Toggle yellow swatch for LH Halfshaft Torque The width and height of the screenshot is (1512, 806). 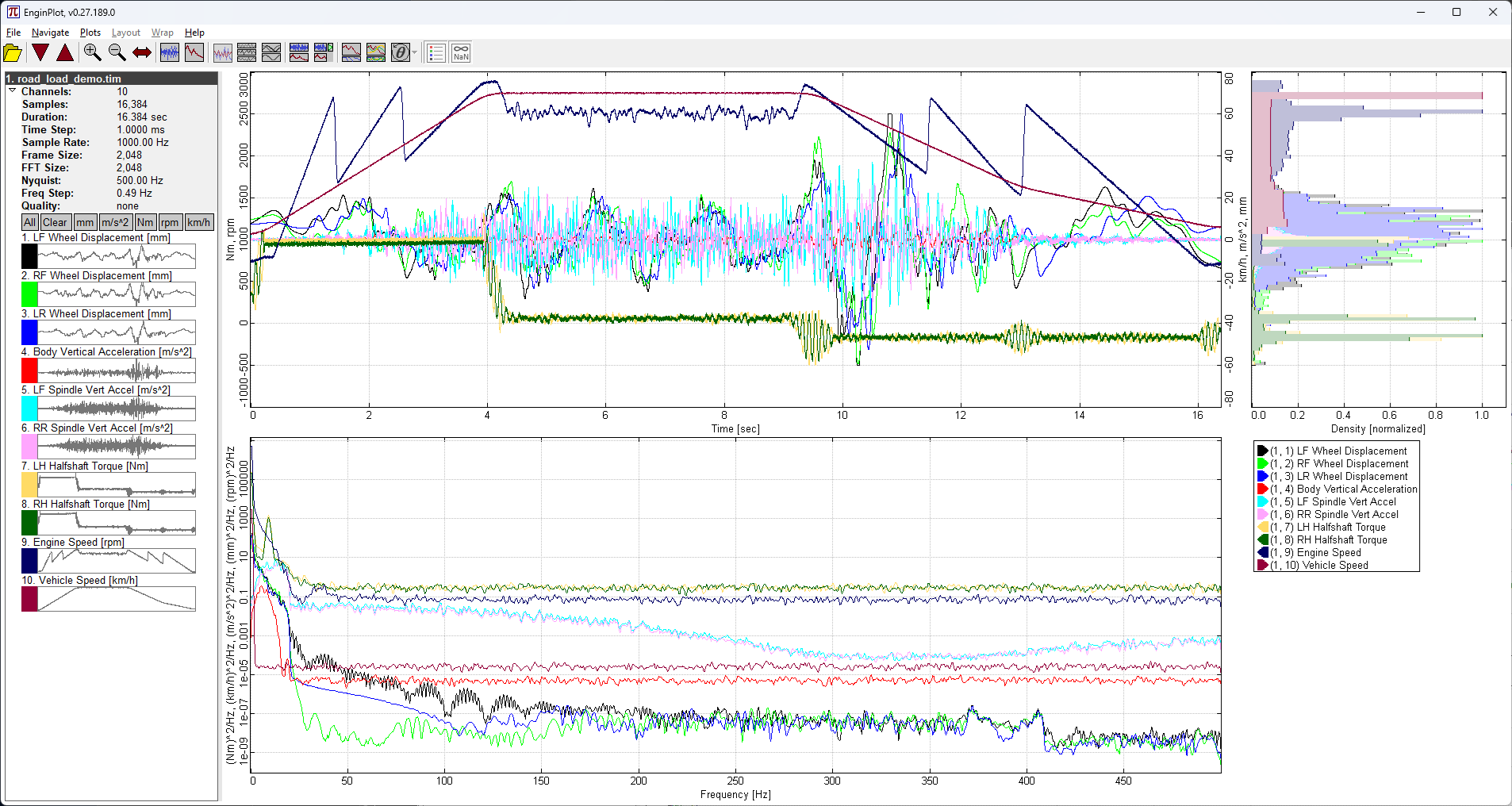pyautogui.click(x=29, y=485)
